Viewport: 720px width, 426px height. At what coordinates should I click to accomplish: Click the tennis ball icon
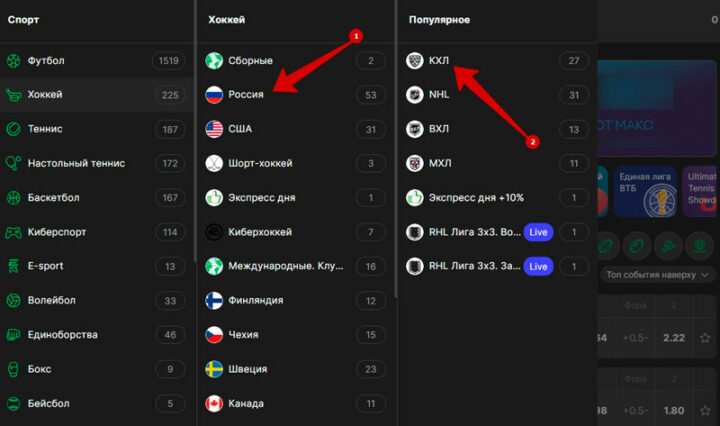(x=14, y=129)
